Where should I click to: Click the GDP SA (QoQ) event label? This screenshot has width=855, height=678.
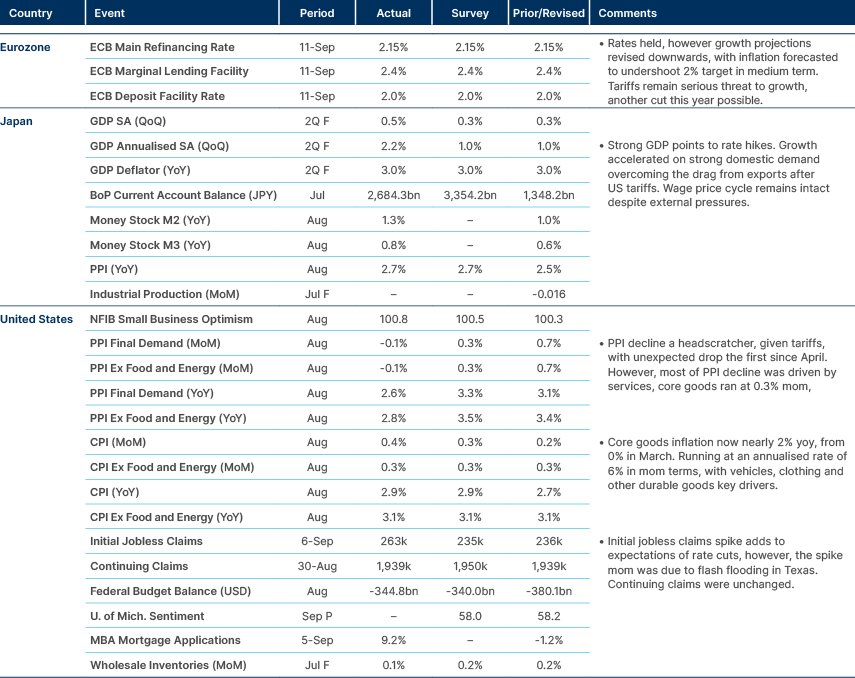coord(127,121)
